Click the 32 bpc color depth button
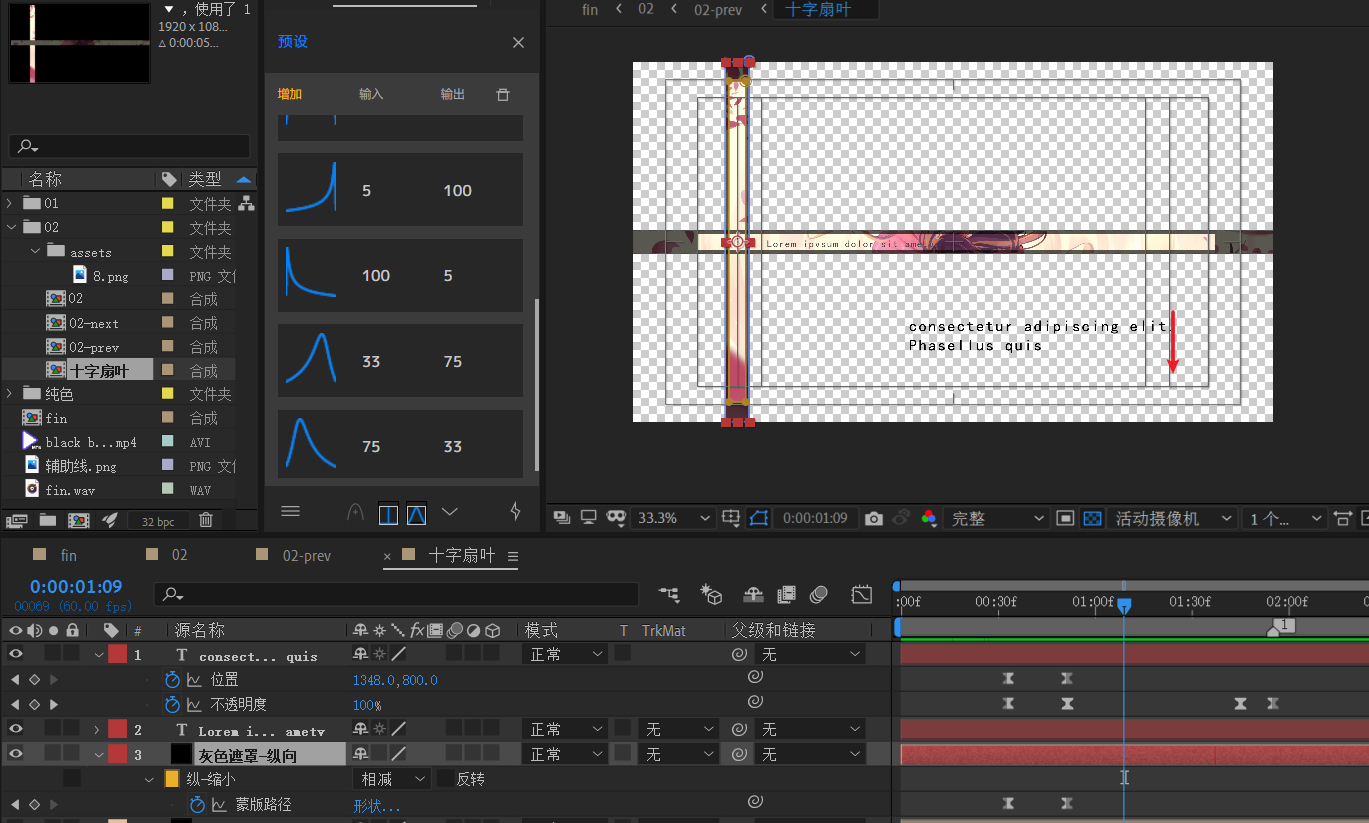Viewport: 1369px width, 823px height. tap(158, 521)
